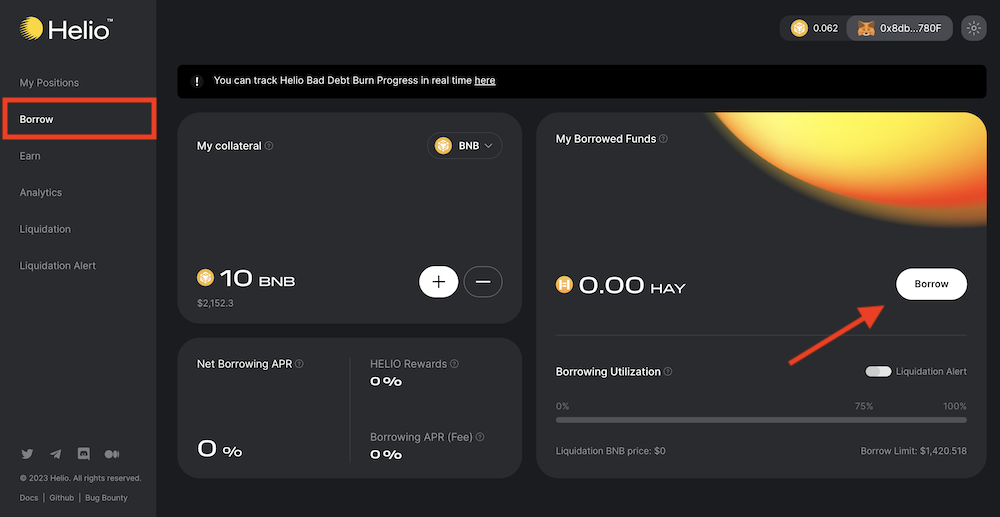The image size is (1000, 517).
Task: Open Helio's Twitter page icon
Action: tap(27, 454)
